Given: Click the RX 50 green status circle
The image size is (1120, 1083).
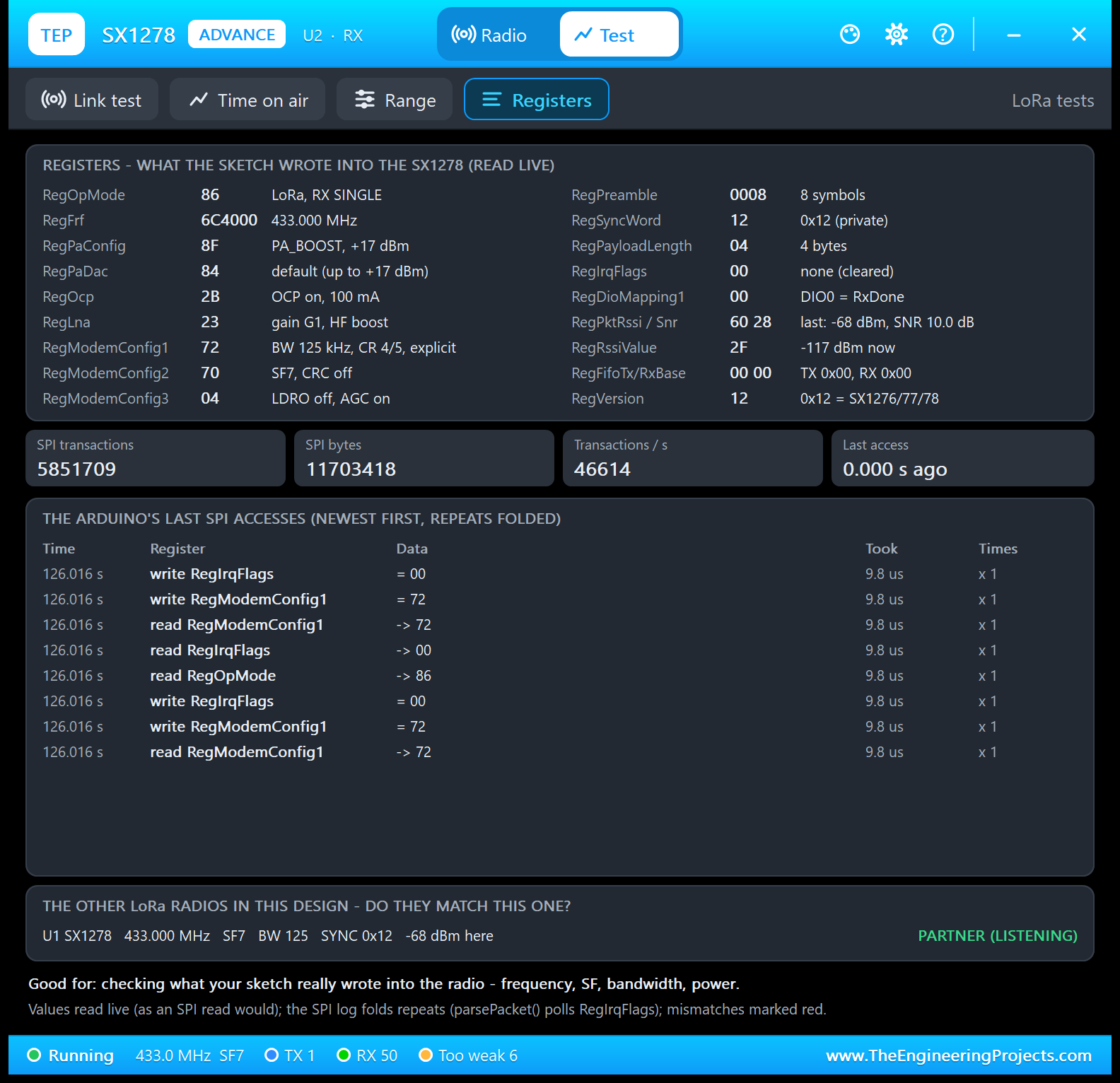Looking at the screenshot, I should coord(344,1055).
